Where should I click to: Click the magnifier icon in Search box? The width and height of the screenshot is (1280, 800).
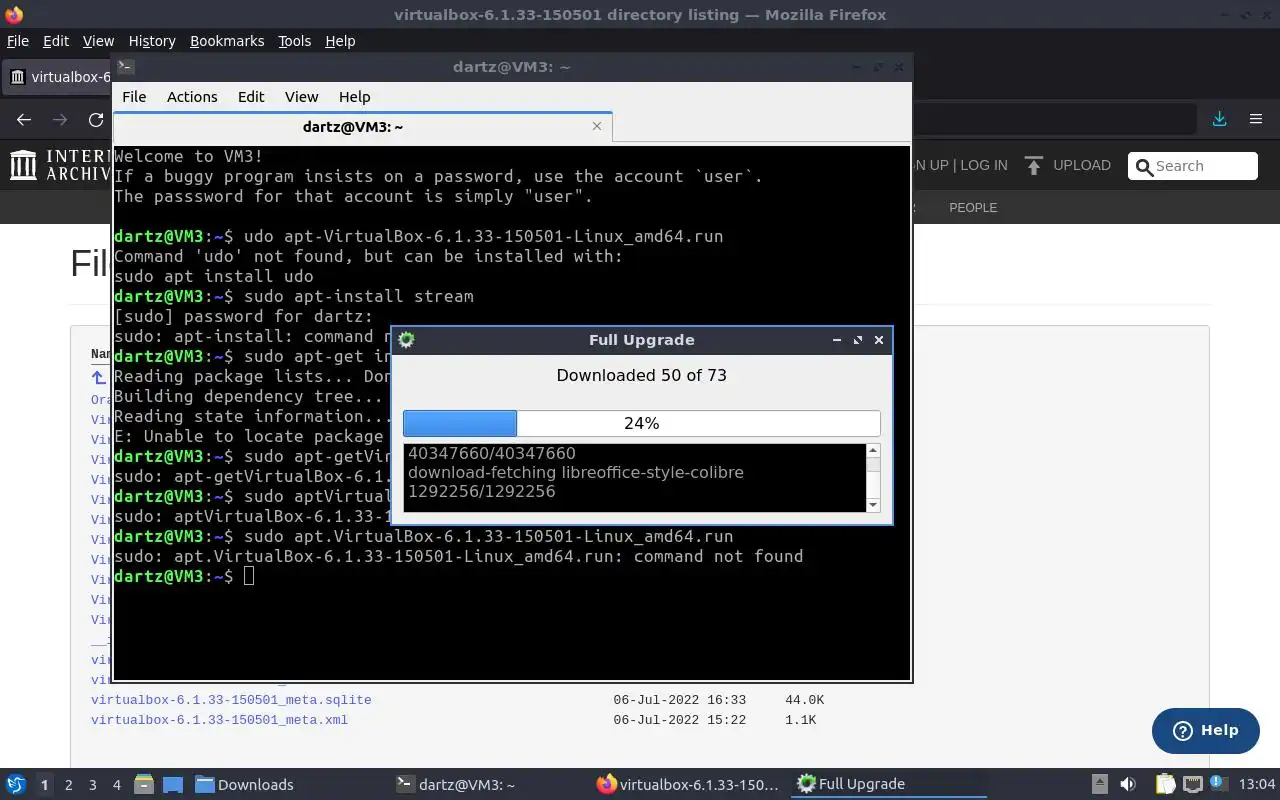click(1145, 166)
